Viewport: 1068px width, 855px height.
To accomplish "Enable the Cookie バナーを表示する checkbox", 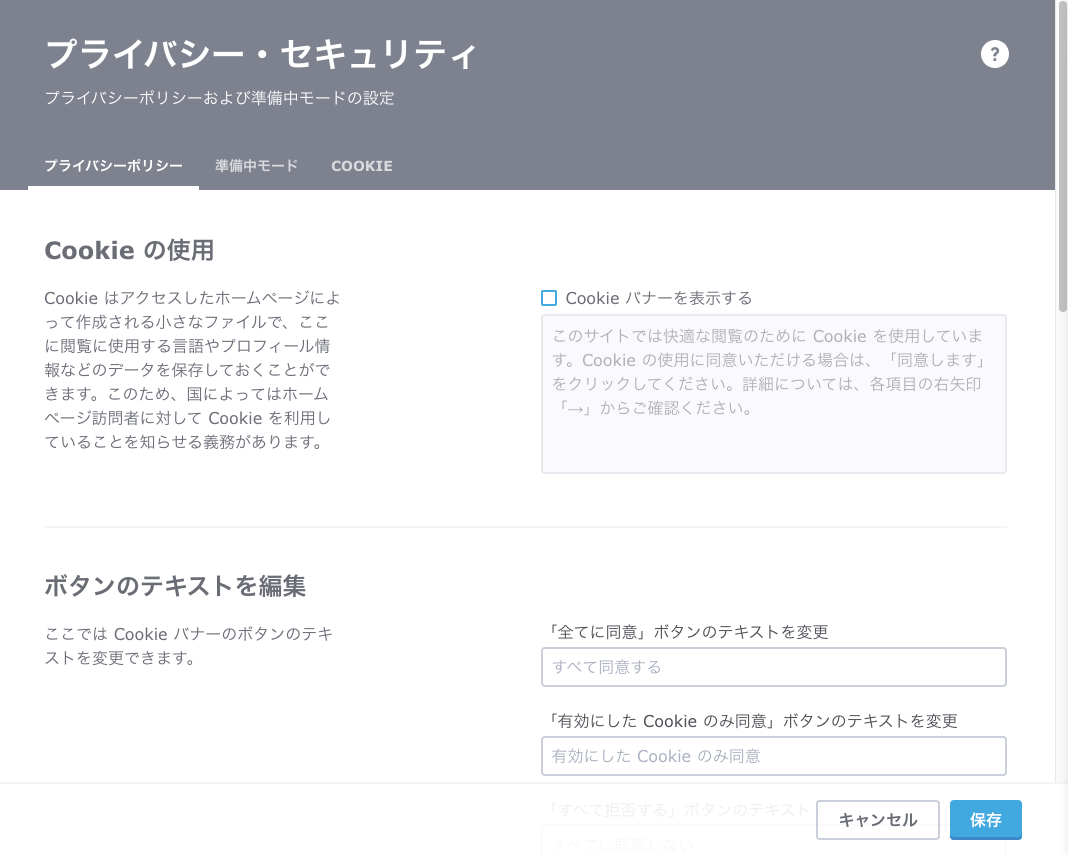I will [547, 297].
